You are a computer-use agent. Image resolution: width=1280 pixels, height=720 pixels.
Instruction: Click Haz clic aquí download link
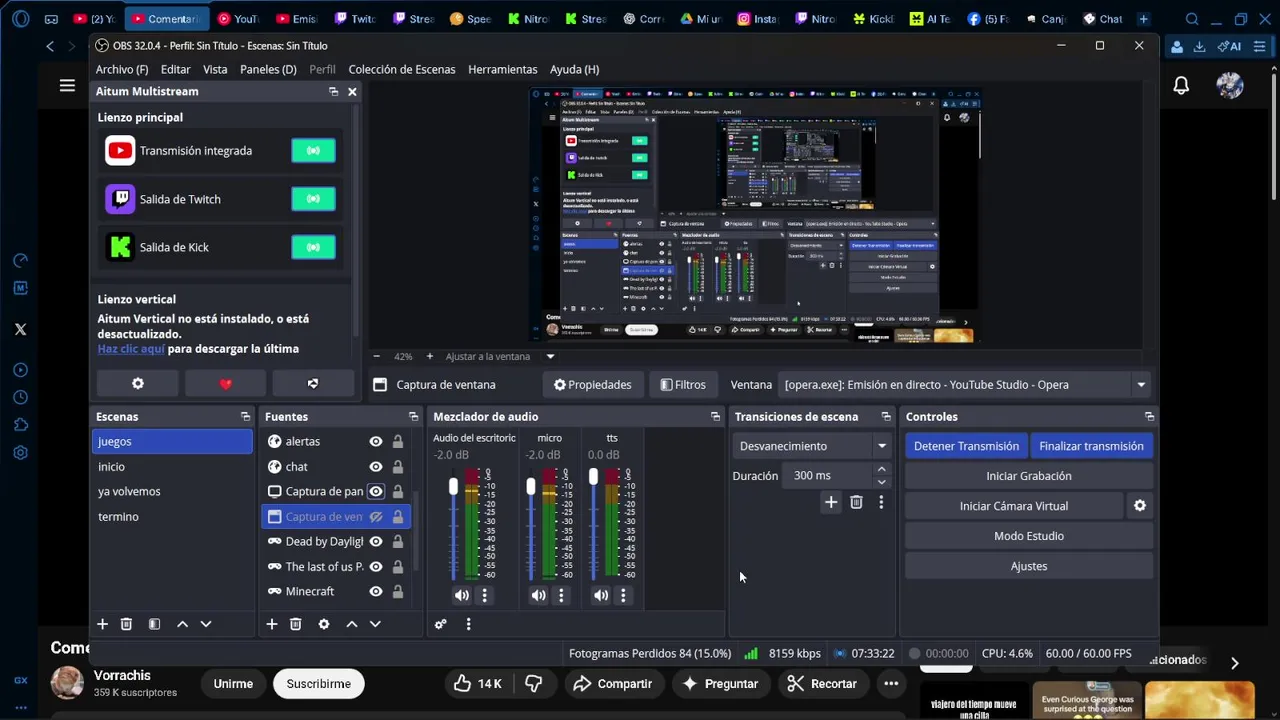point(131,349)
